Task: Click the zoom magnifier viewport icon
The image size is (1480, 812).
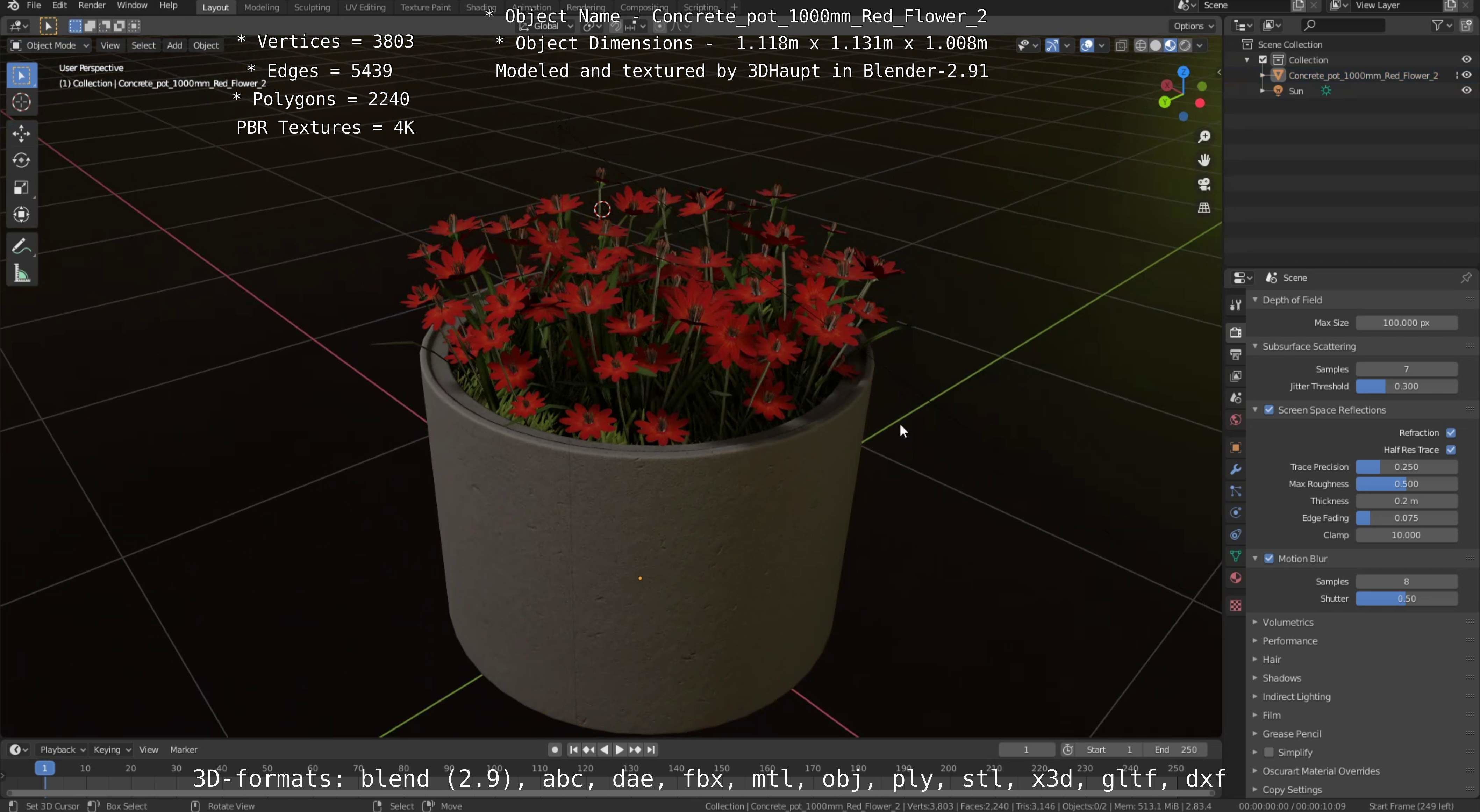Action: [1204, 137]
